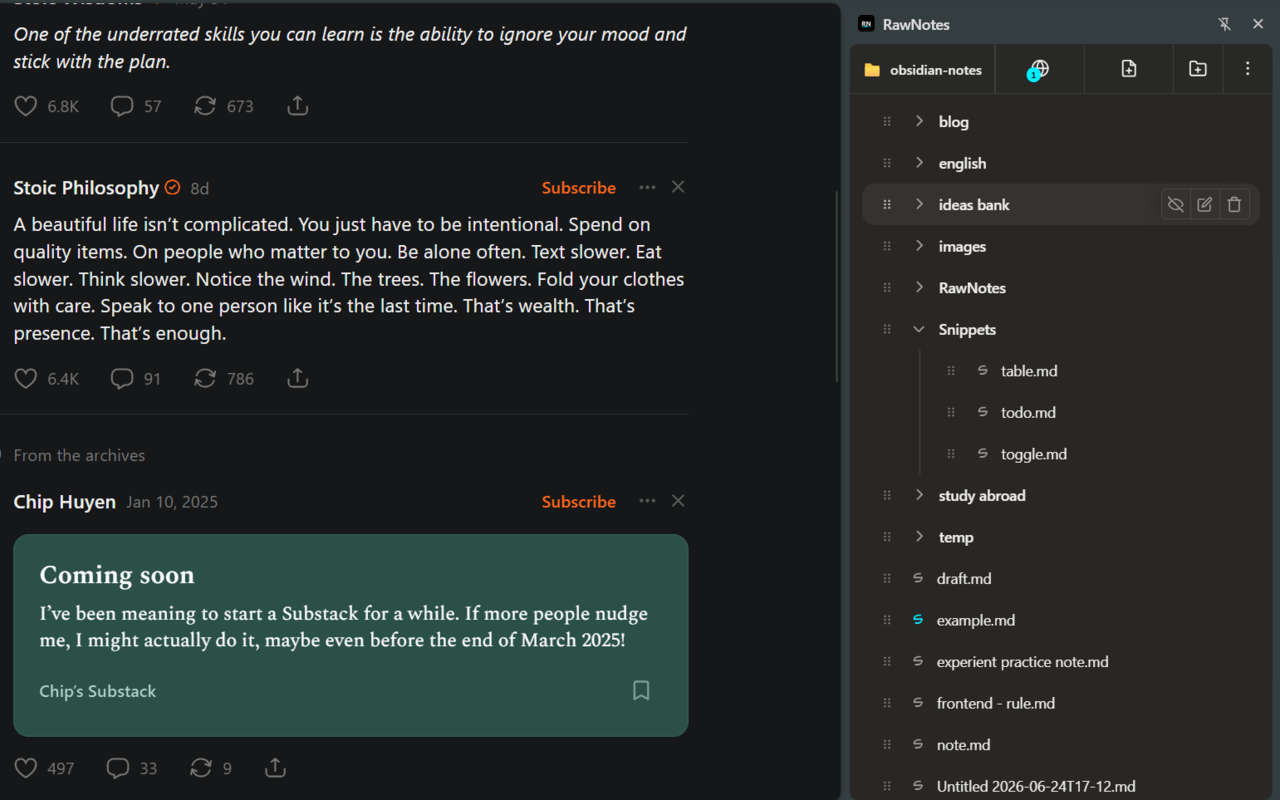Open the 33 comments on Chip's post
Viewport: 1280px width, 800px height.
pyautogui.click(x=118, y=768)
